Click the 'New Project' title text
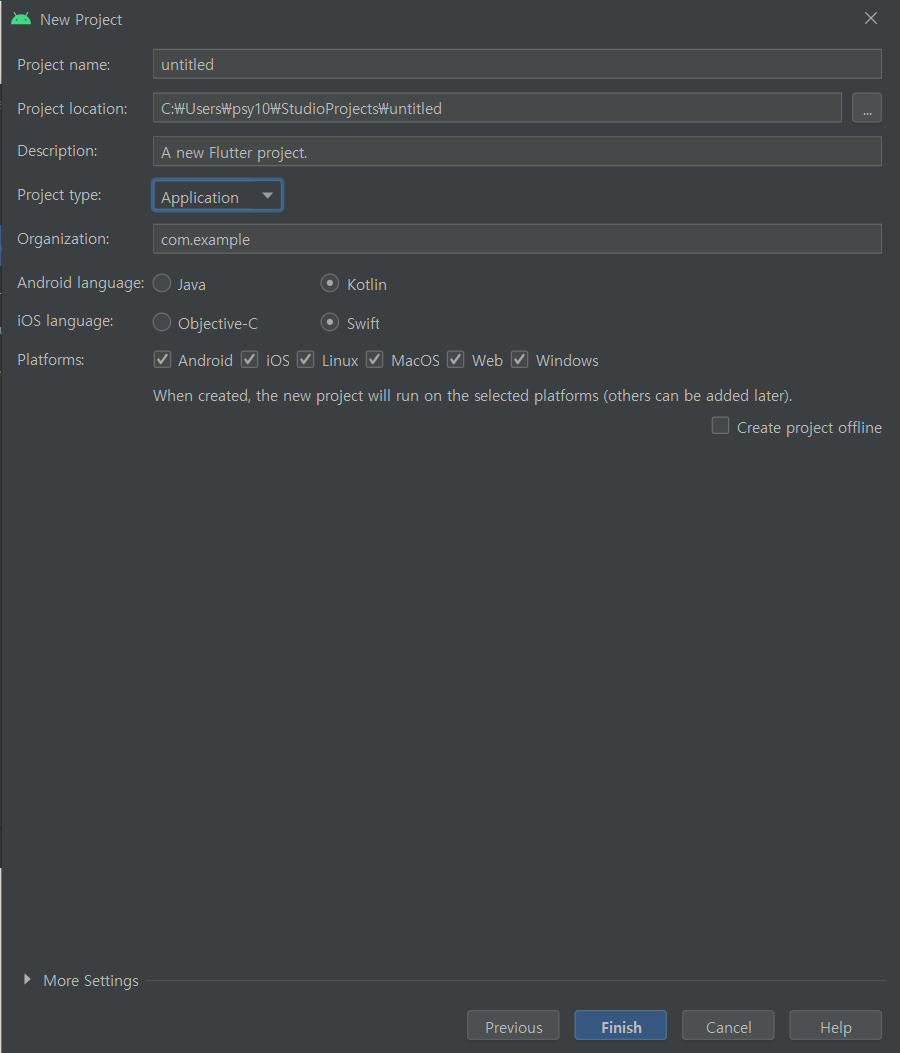Screen dimensions: 900x1053 click(81, 19)
